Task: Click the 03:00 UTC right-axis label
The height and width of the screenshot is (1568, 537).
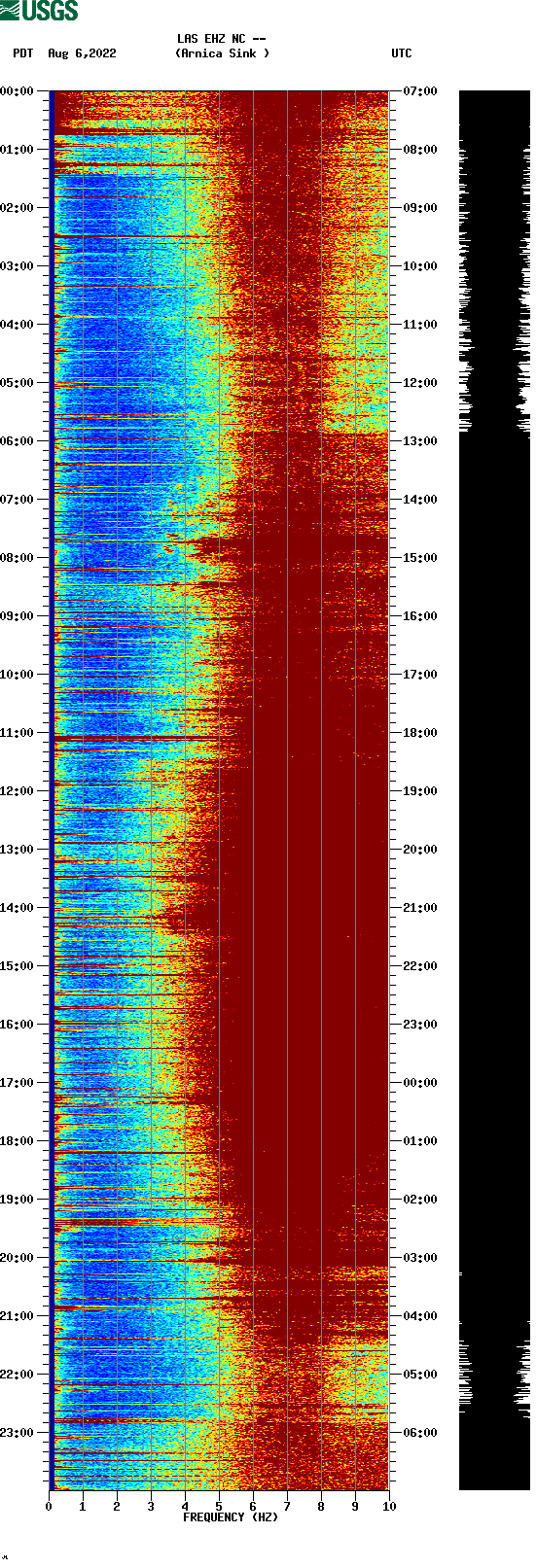Action: pyautogui.click(x=420, y=1258)
